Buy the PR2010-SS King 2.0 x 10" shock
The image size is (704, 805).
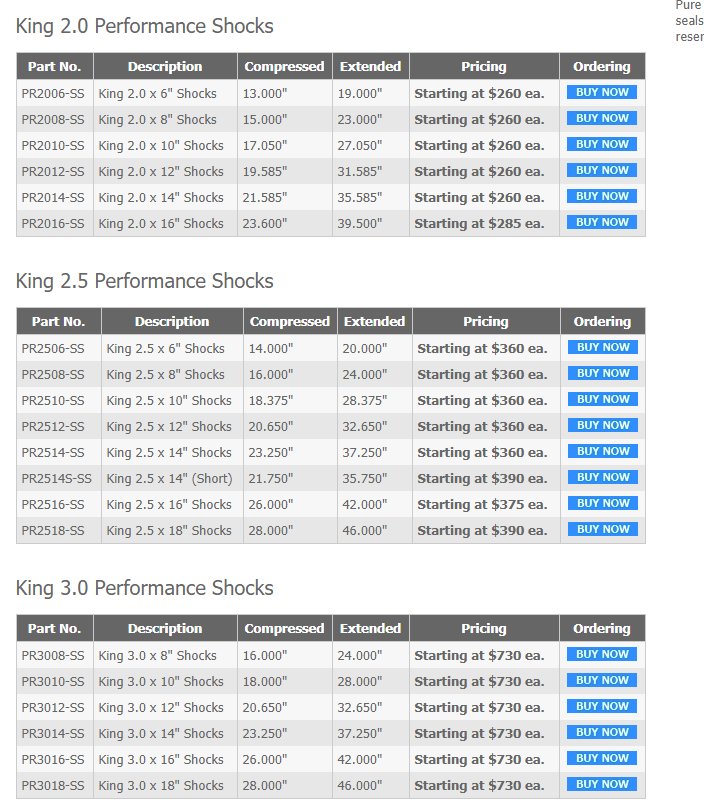pyautogui.click(x=602, y=144)
